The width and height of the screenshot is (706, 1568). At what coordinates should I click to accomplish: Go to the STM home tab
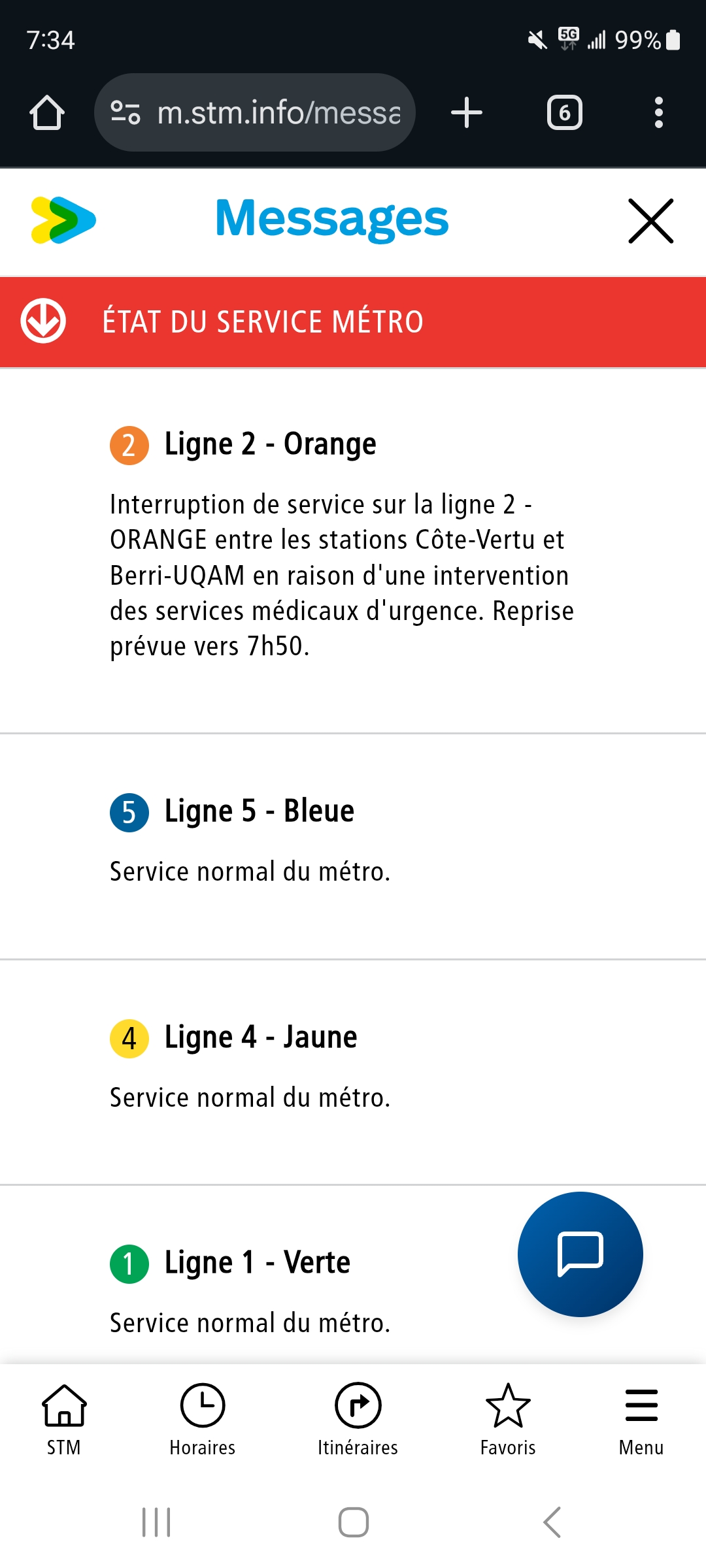[x=64, y=1419]
